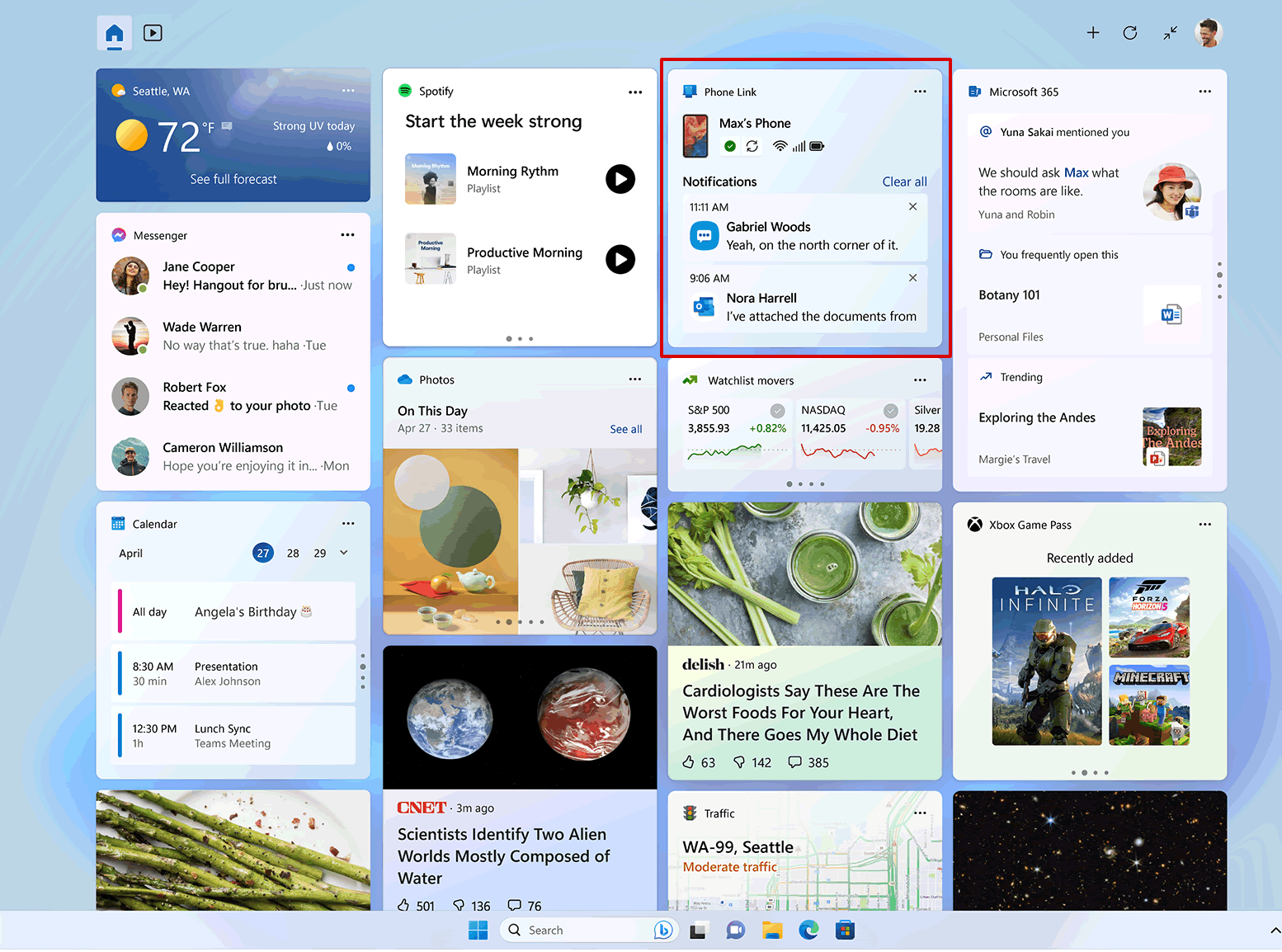Screen dimensions: 1282x952
Task: Open the Minecraft game cover
Action: point(1149,705)
